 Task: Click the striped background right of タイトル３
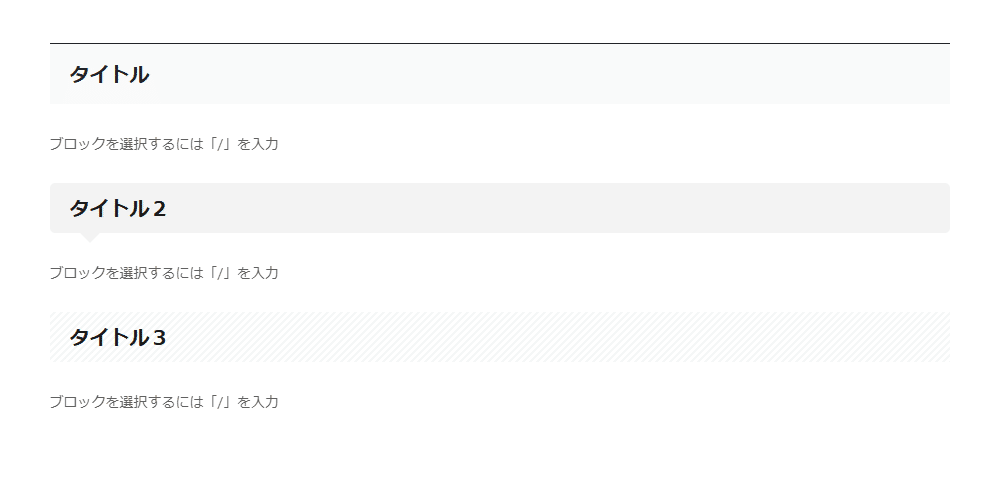pyautogui.click(x=600, y=337)
